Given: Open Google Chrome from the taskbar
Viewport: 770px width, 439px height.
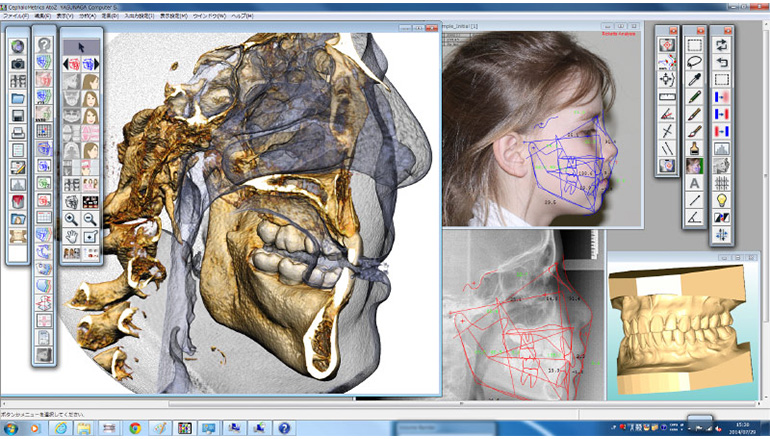Looking at the screenshot, I should tap(135, 429).
